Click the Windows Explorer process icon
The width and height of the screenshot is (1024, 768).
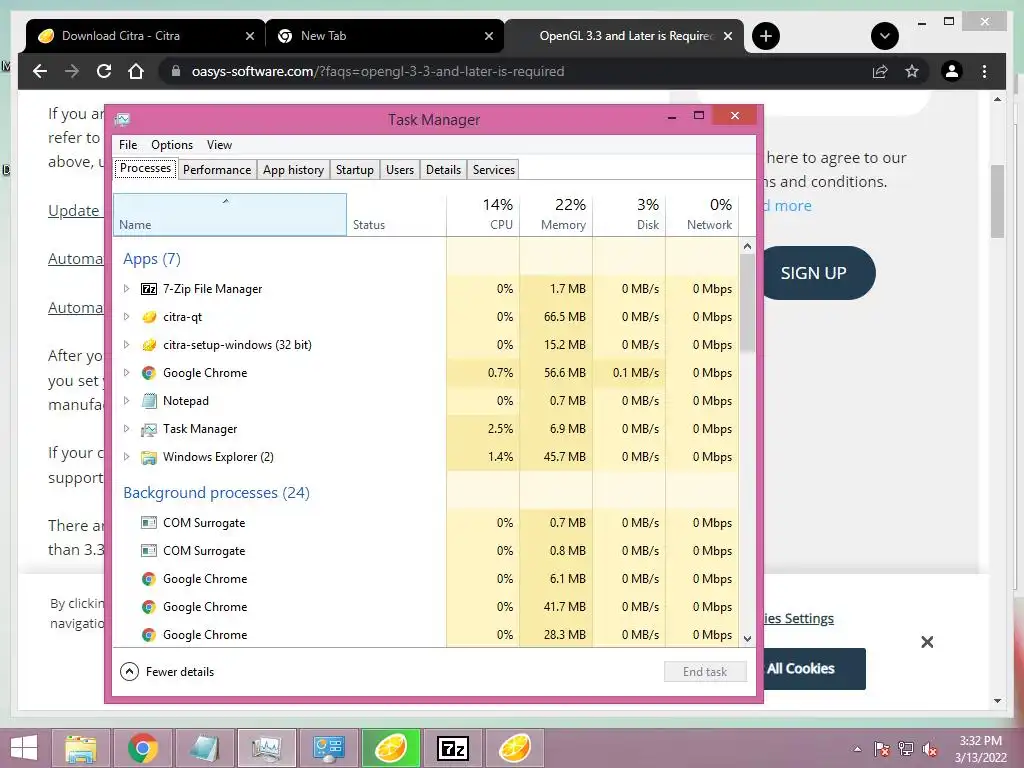pos(149,457)
